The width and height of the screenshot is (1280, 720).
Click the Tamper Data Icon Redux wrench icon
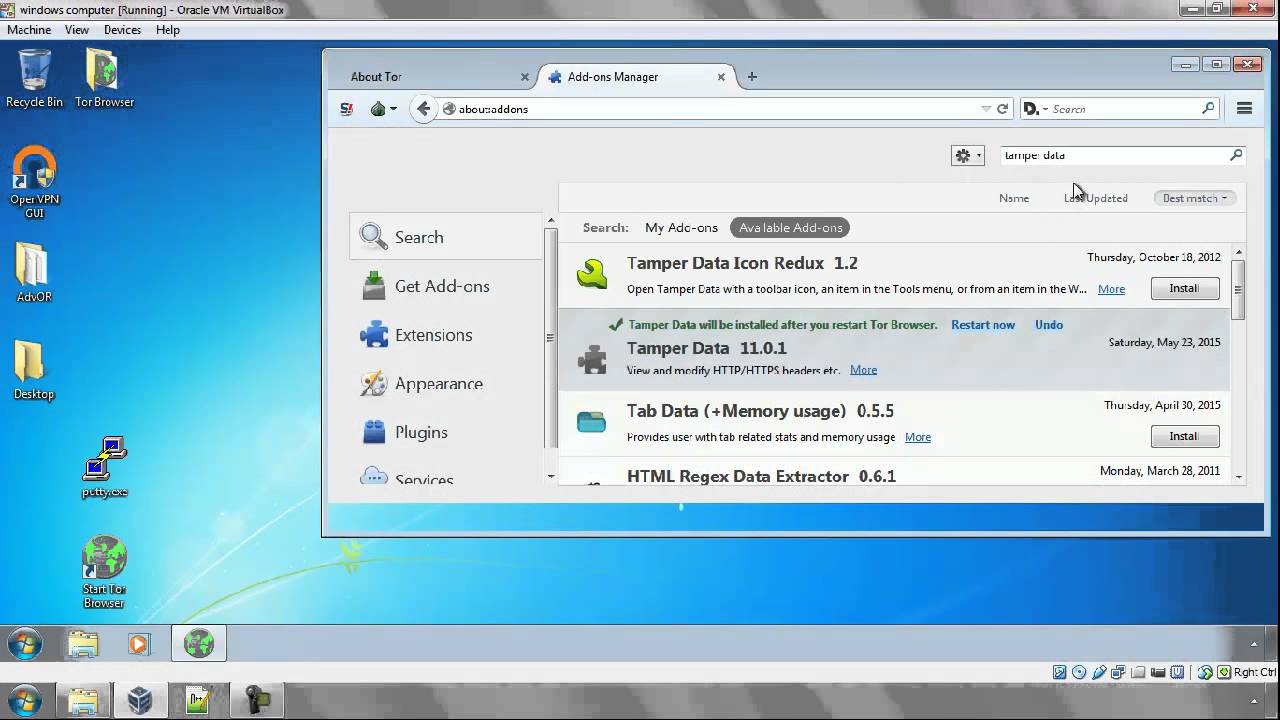pyautogui.click(x=592, y=274)
